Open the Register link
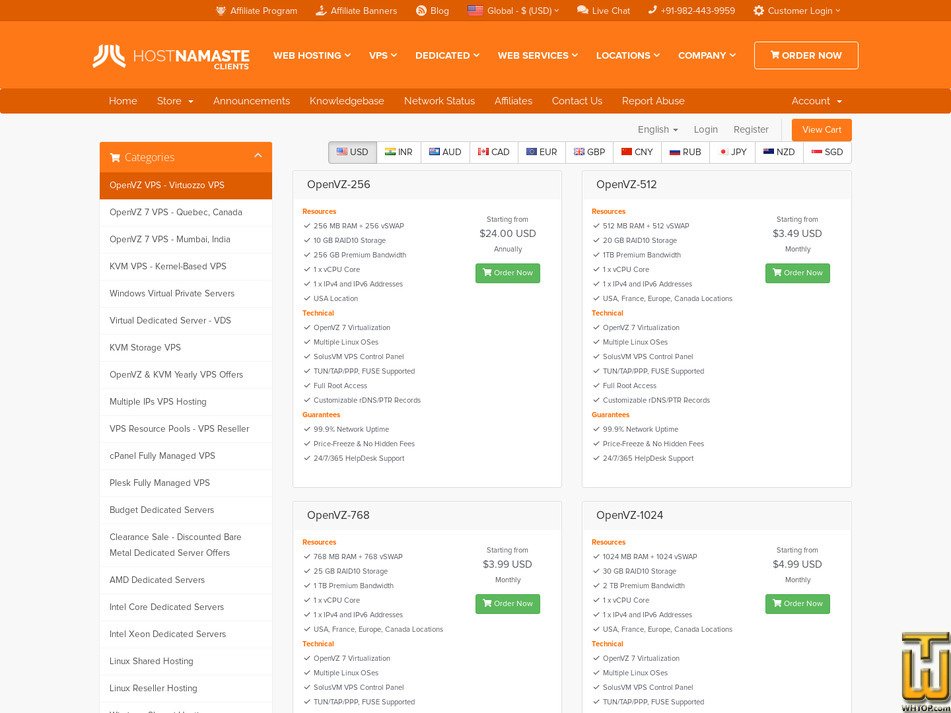Image resolution: width=951 pixels, height=713 pixels. [x=751, y=129]
